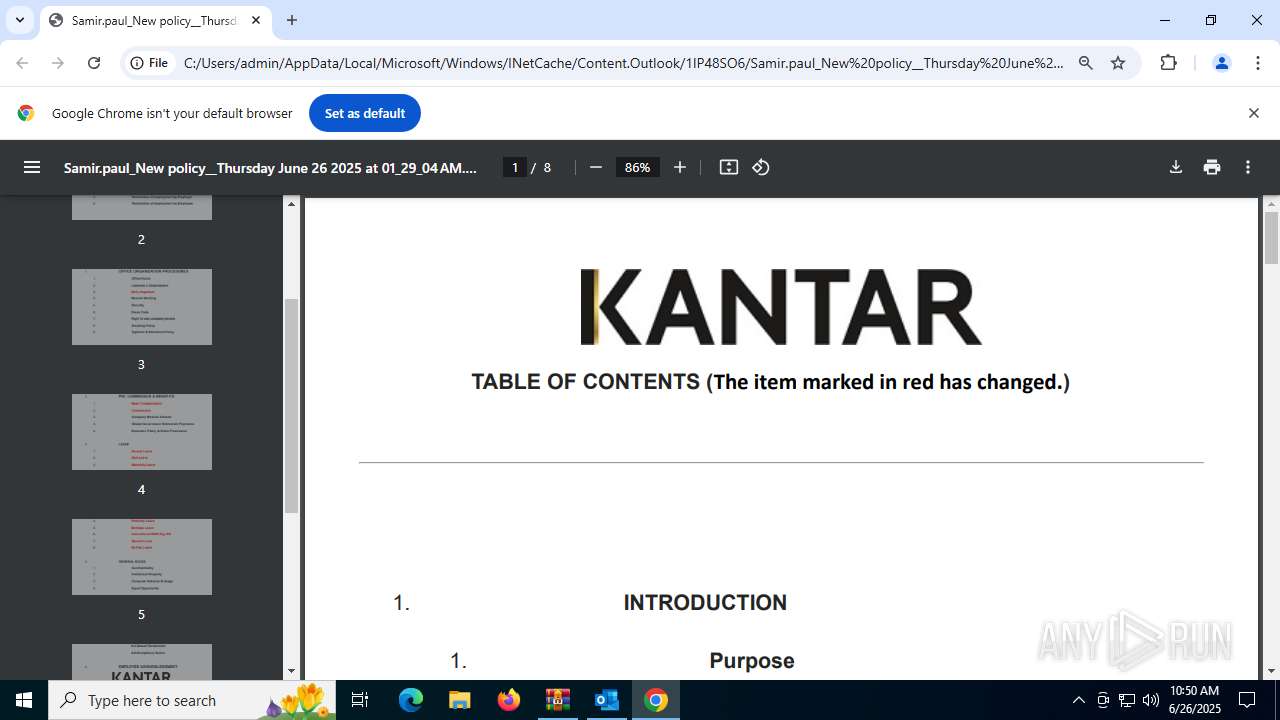1280x720 pixels.
Task: Select the Samir.paul_New policy browser tab
Action: (x=154, y=20)
